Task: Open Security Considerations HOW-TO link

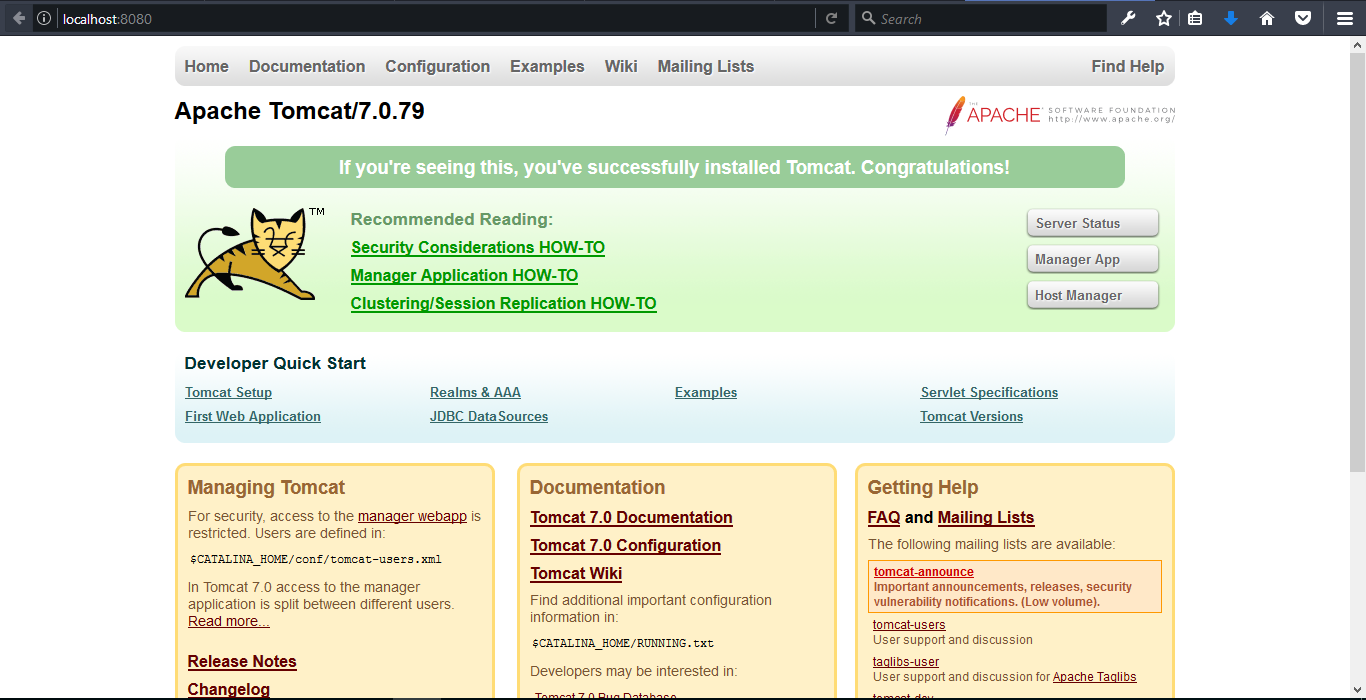Action: (x=478, y=247)
